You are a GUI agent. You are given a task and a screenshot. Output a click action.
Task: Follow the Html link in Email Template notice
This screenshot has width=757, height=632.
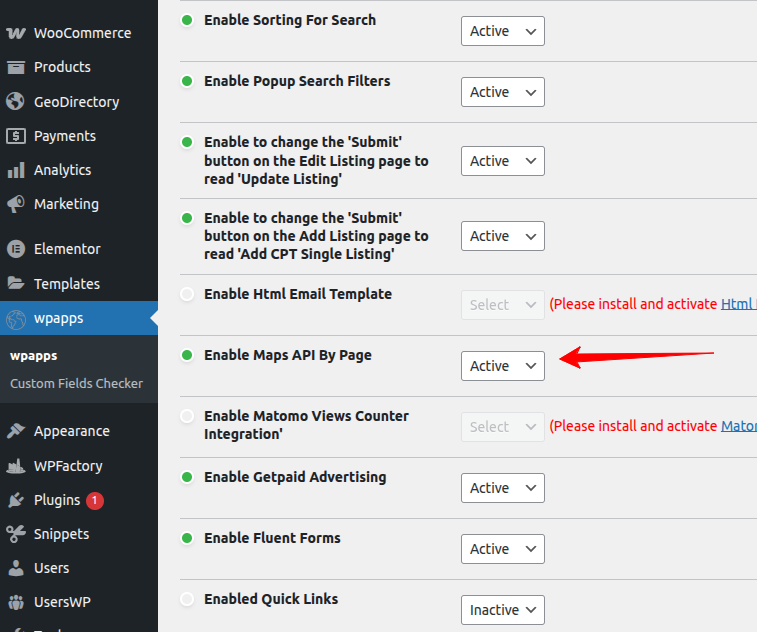(x=738, y=304)
